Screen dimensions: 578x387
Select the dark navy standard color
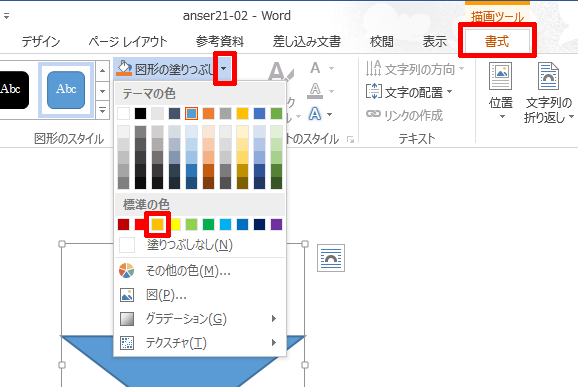coord(259,224)
